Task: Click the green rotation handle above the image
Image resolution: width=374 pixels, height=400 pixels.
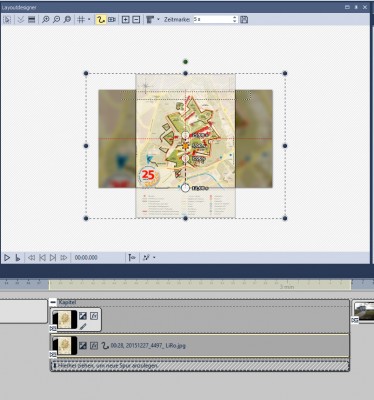Action: point(186,62)
